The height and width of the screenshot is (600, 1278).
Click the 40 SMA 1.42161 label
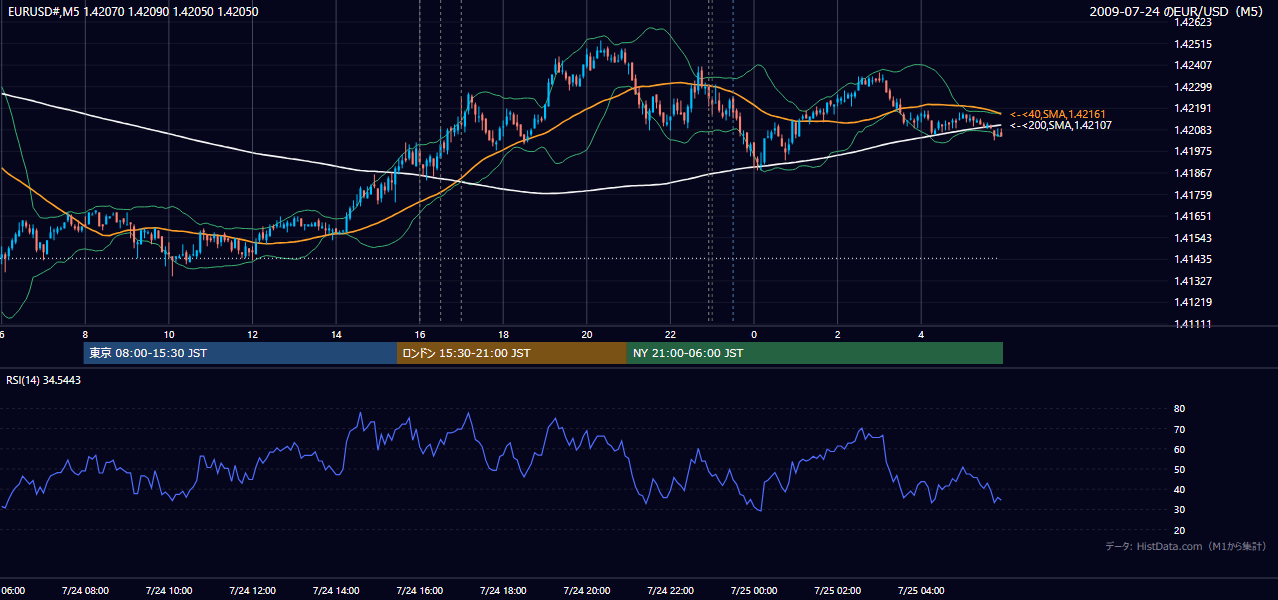pos(1057,114)
